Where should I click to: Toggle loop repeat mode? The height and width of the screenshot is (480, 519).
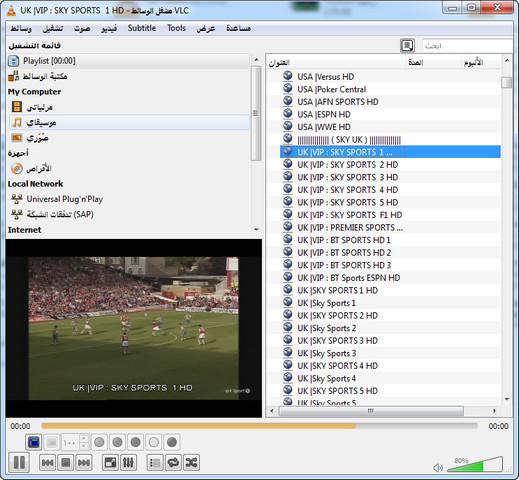pos(173,462)
